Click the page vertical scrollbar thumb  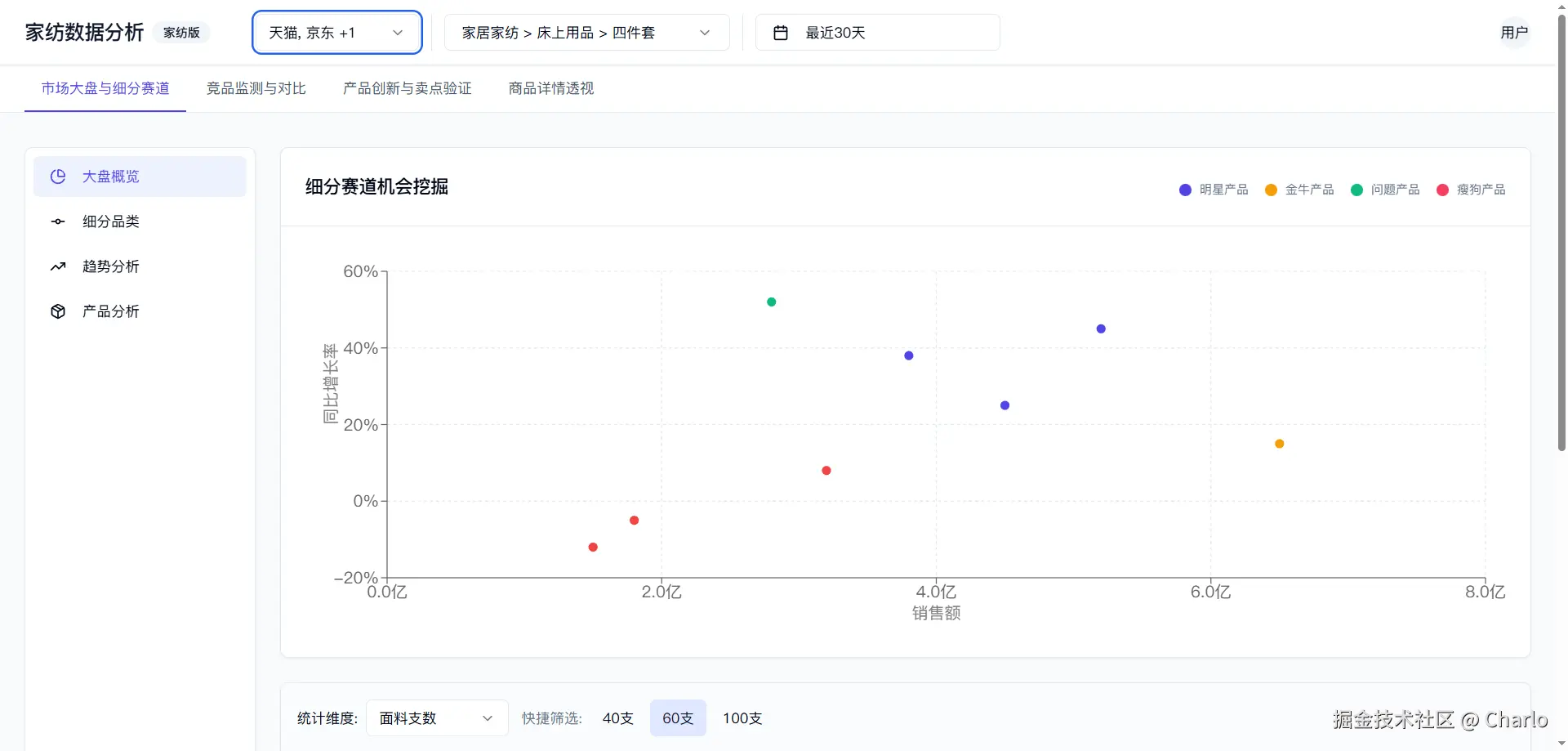pyautogui.click(x=1561, y=231)
